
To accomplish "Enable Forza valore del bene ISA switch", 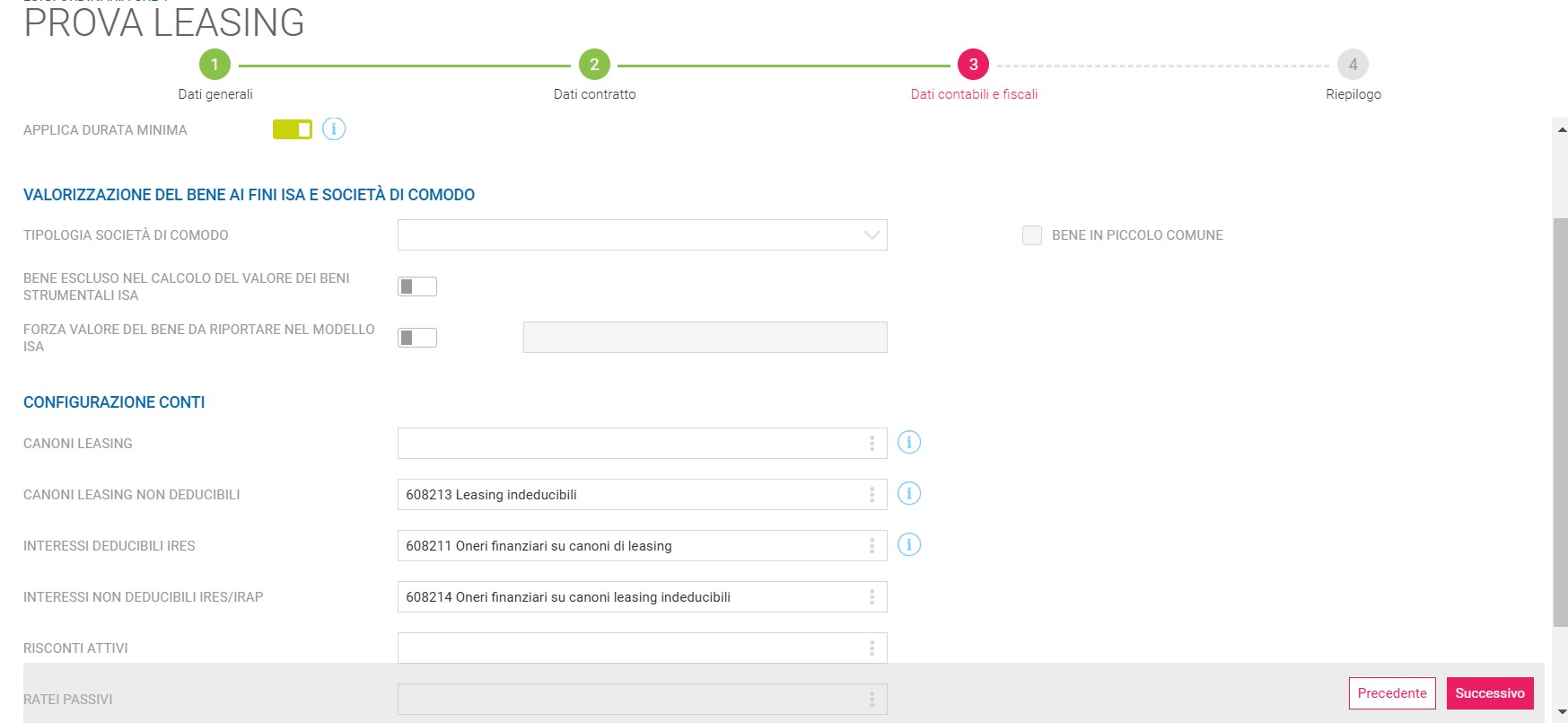I will 417,338.
